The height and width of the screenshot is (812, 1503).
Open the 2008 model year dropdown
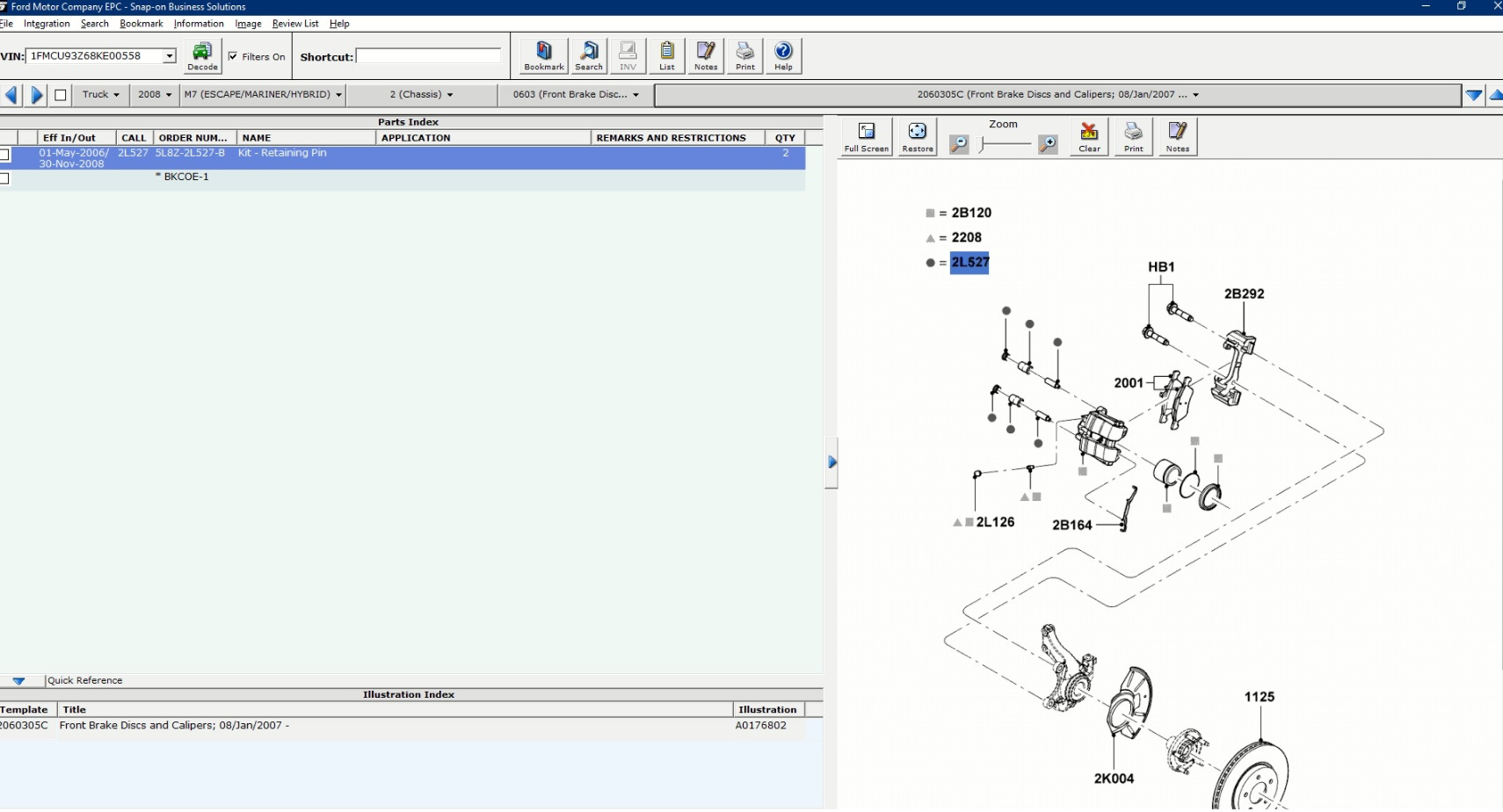pos(155,95)
